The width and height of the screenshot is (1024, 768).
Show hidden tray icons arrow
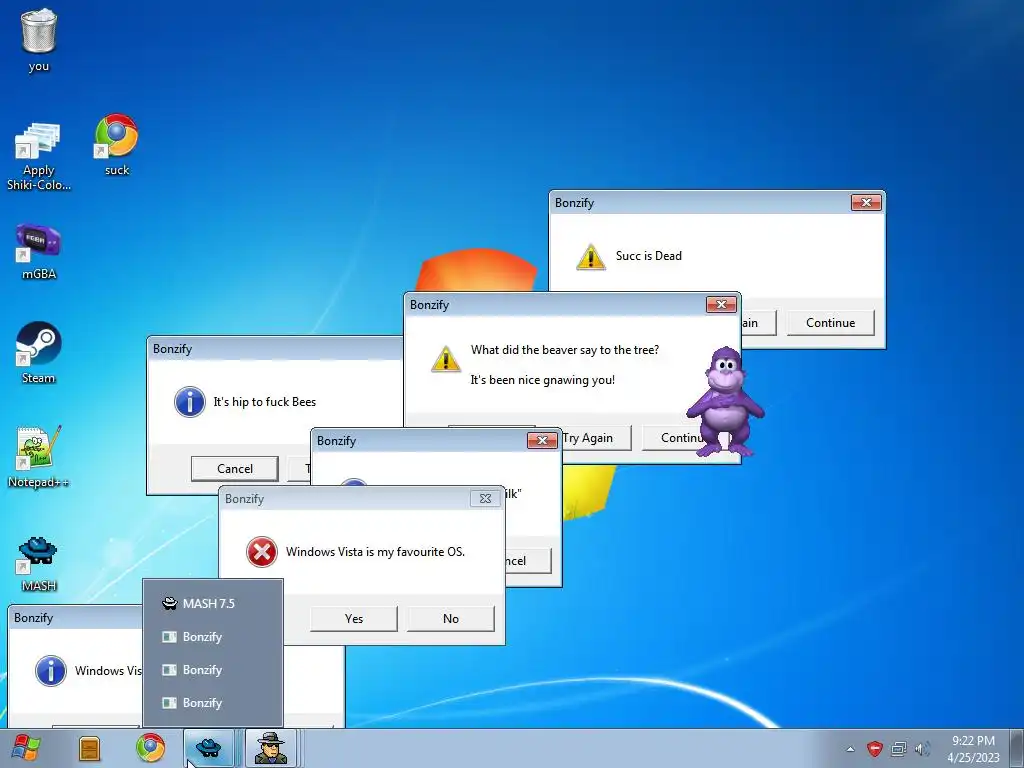click(x=850, y=749)
